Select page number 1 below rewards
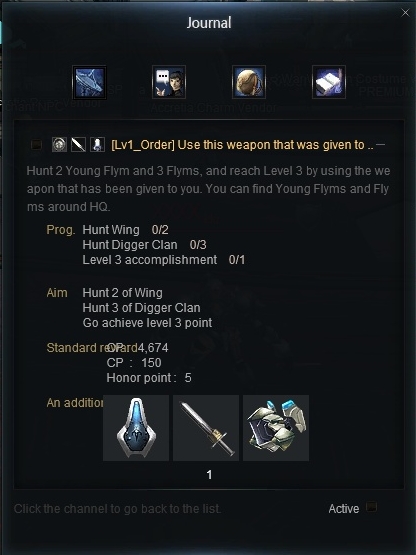The image size is (416, 555). click(209, 475)
